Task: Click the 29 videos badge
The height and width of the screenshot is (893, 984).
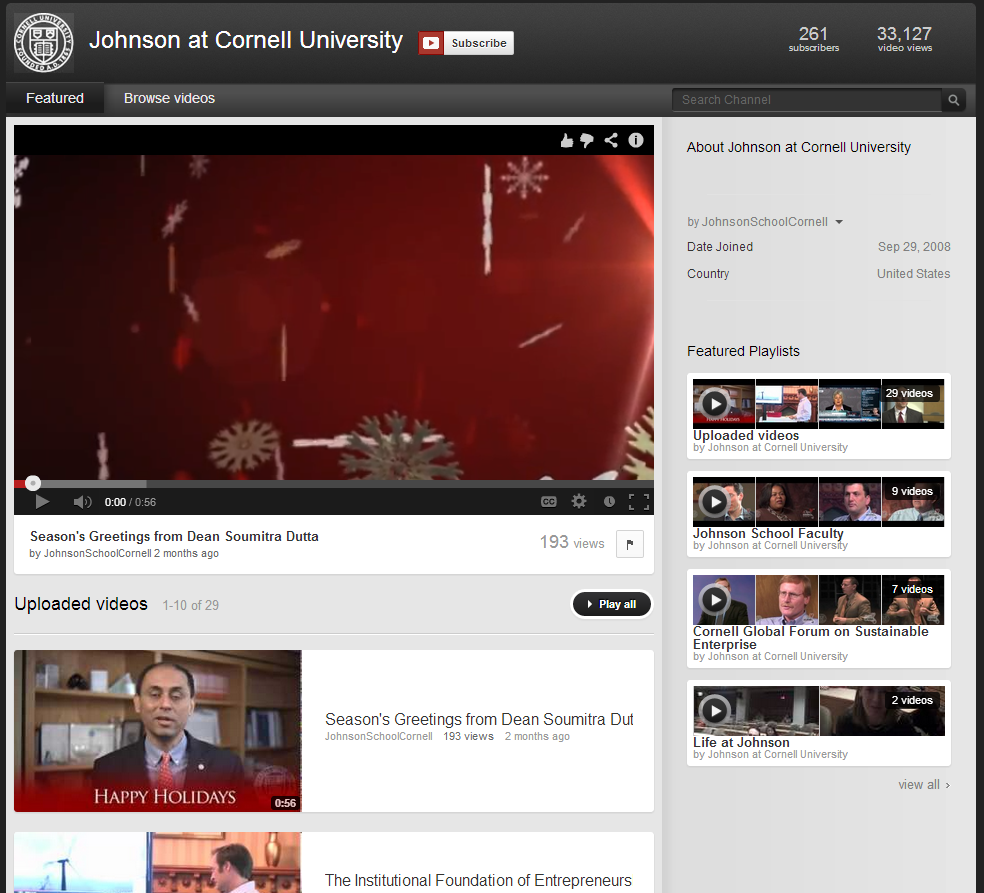Action: pyautogui.click(x=909, y=393)
